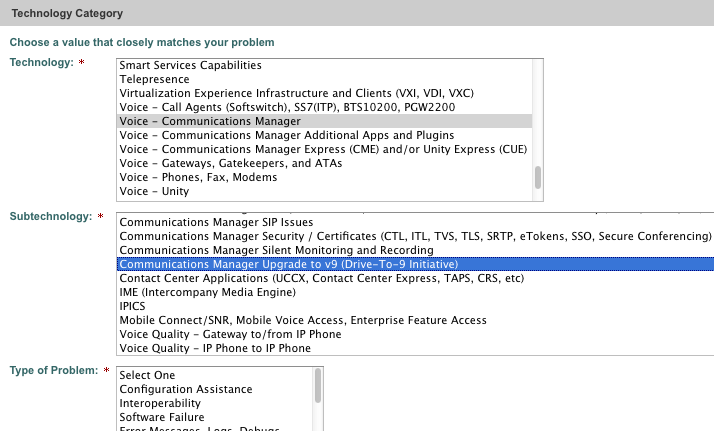The width and height of the screenshot is (714, 431).
Task: Click the Technology list scrollbar thumb
Action: pyautogui.click(x=538, y=177)
